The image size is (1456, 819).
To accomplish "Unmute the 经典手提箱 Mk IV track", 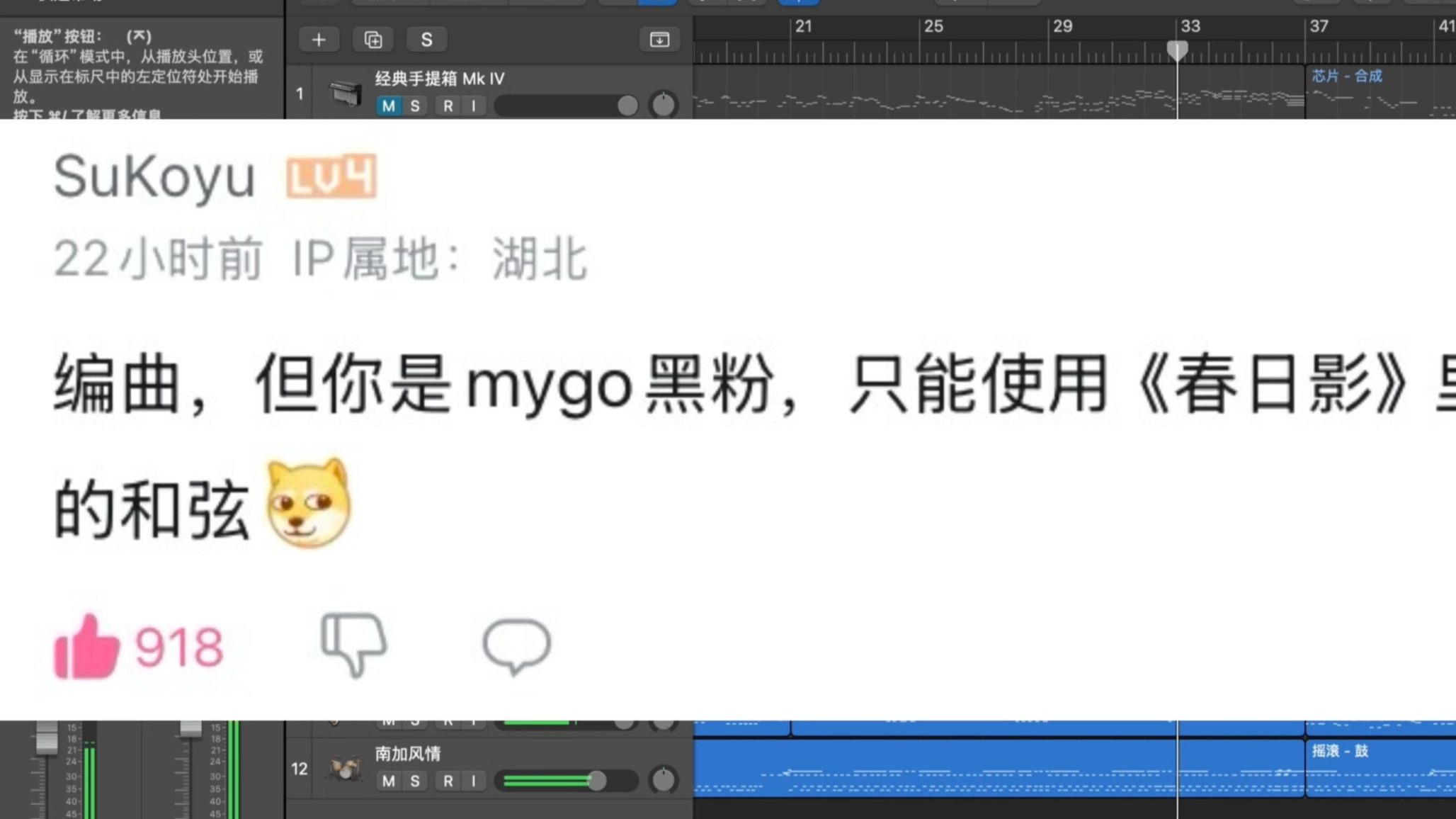I will pyautogui.click(x=389, y=106).
